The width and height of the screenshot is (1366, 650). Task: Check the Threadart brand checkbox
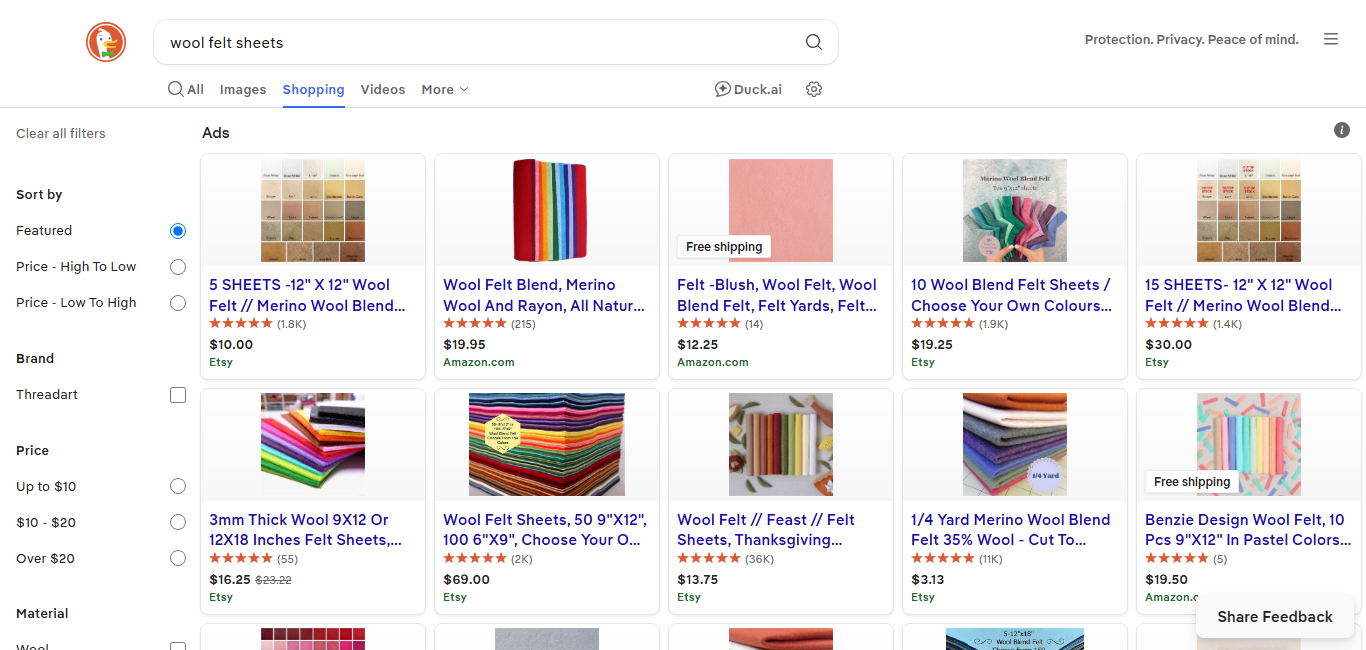178,395
